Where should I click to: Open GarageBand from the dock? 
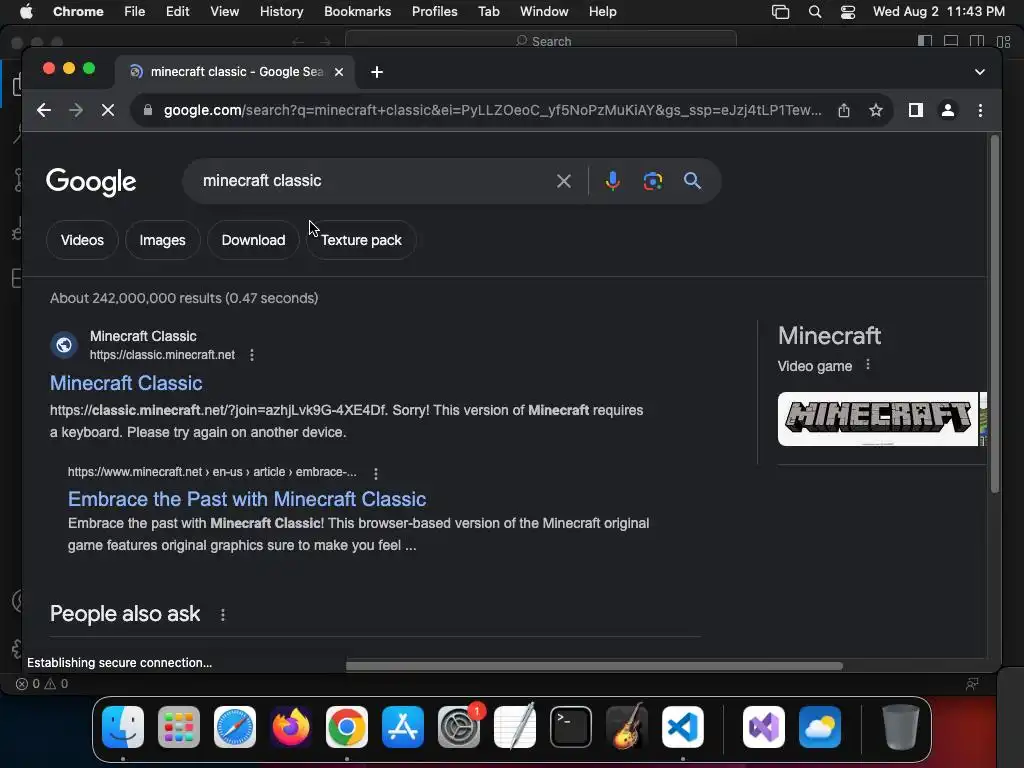coord(627,727)
